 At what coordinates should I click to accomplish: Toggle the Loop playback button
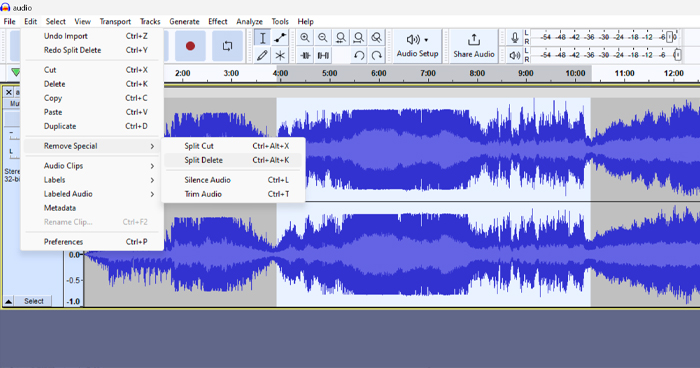click(x=227, y=46)
